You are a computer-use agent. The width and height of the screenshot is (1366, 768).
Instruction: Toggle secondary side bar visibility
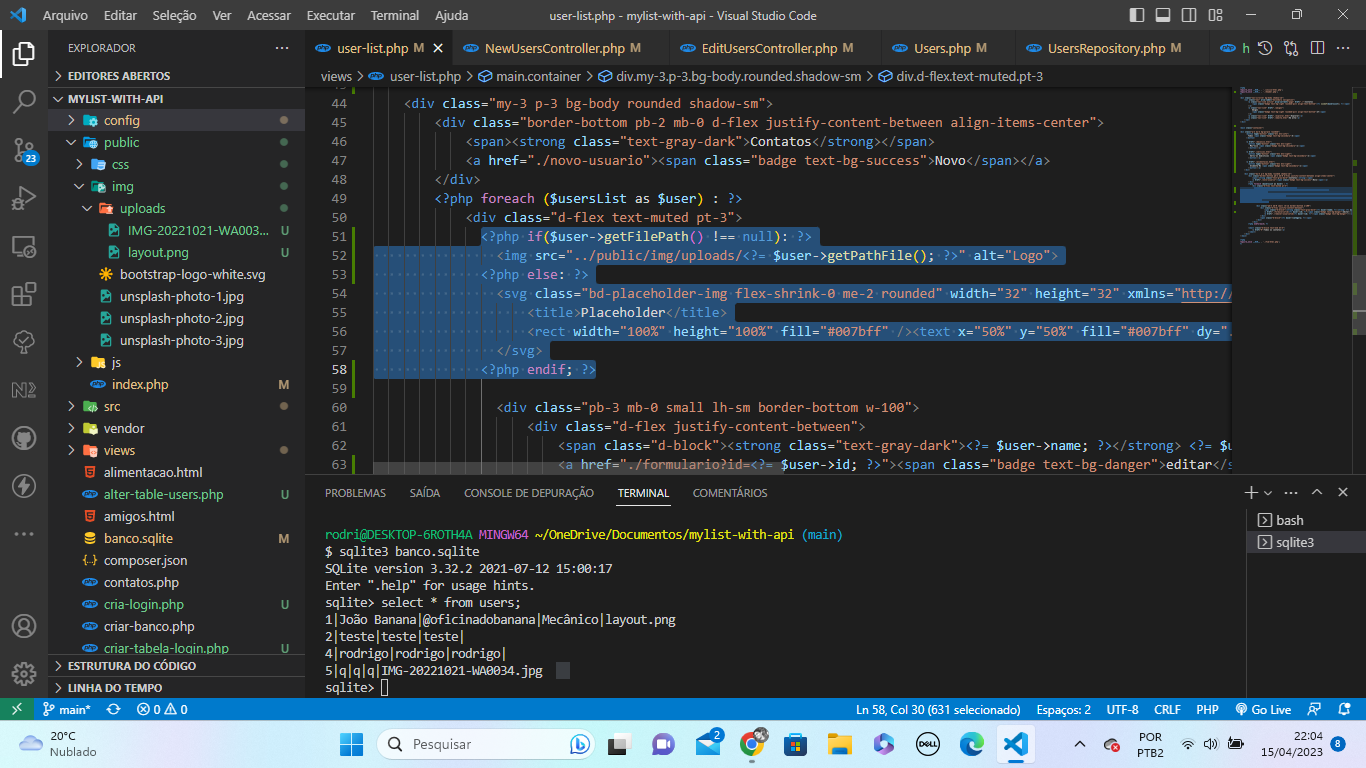pos(1189,15)
